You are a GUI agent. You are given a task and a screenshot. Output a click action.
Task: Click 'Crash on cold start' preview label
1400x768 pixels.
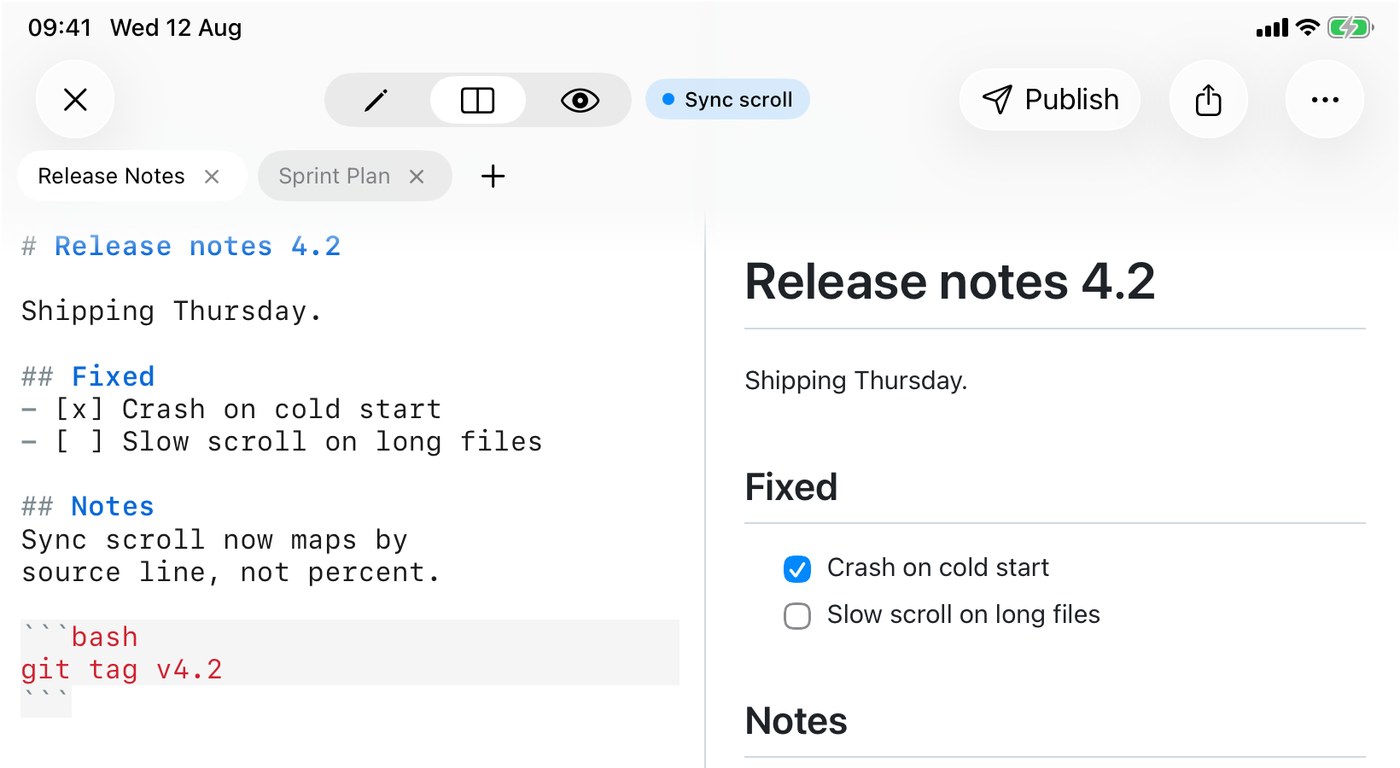pos(938,568)
